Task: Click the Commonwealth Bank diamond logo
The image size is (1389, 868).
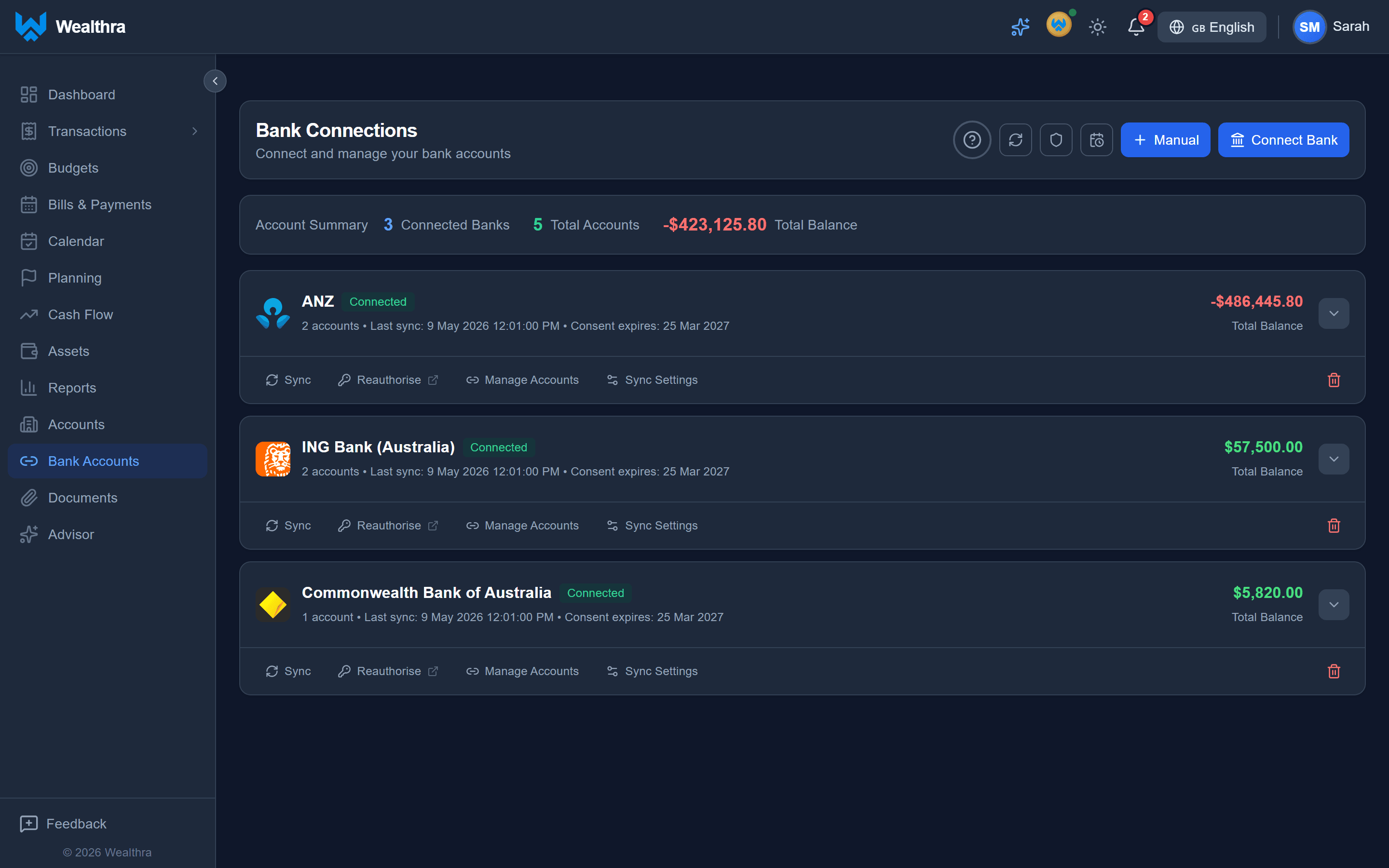Action: click(x=272, y=605)
